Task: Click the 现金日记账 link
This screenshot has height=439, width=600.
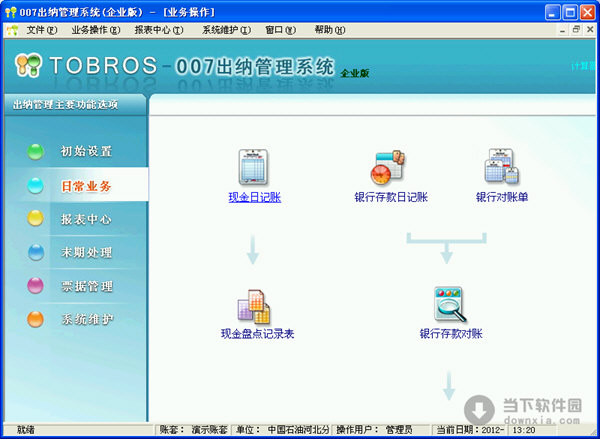Action: [x=254, y=197]
